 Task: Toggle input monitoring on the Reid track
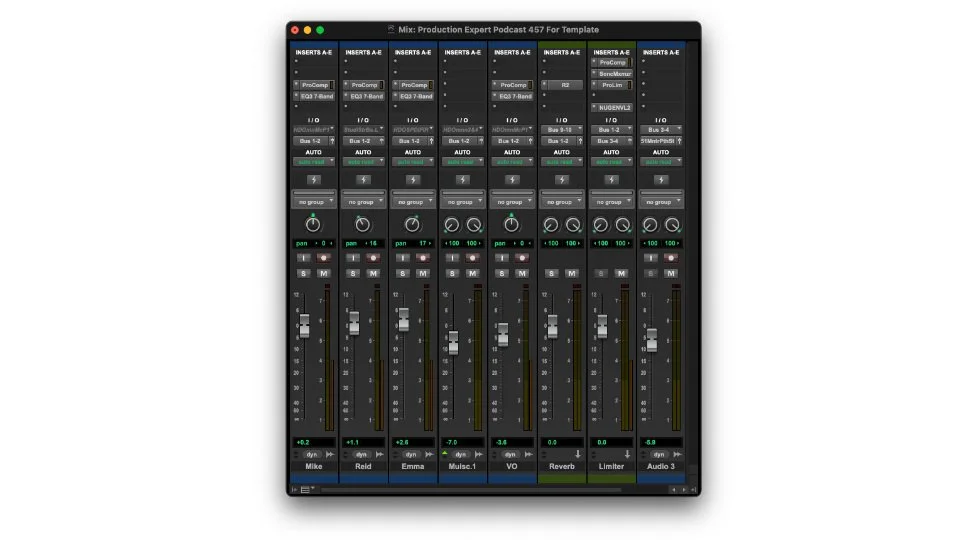tap(353, 258)
